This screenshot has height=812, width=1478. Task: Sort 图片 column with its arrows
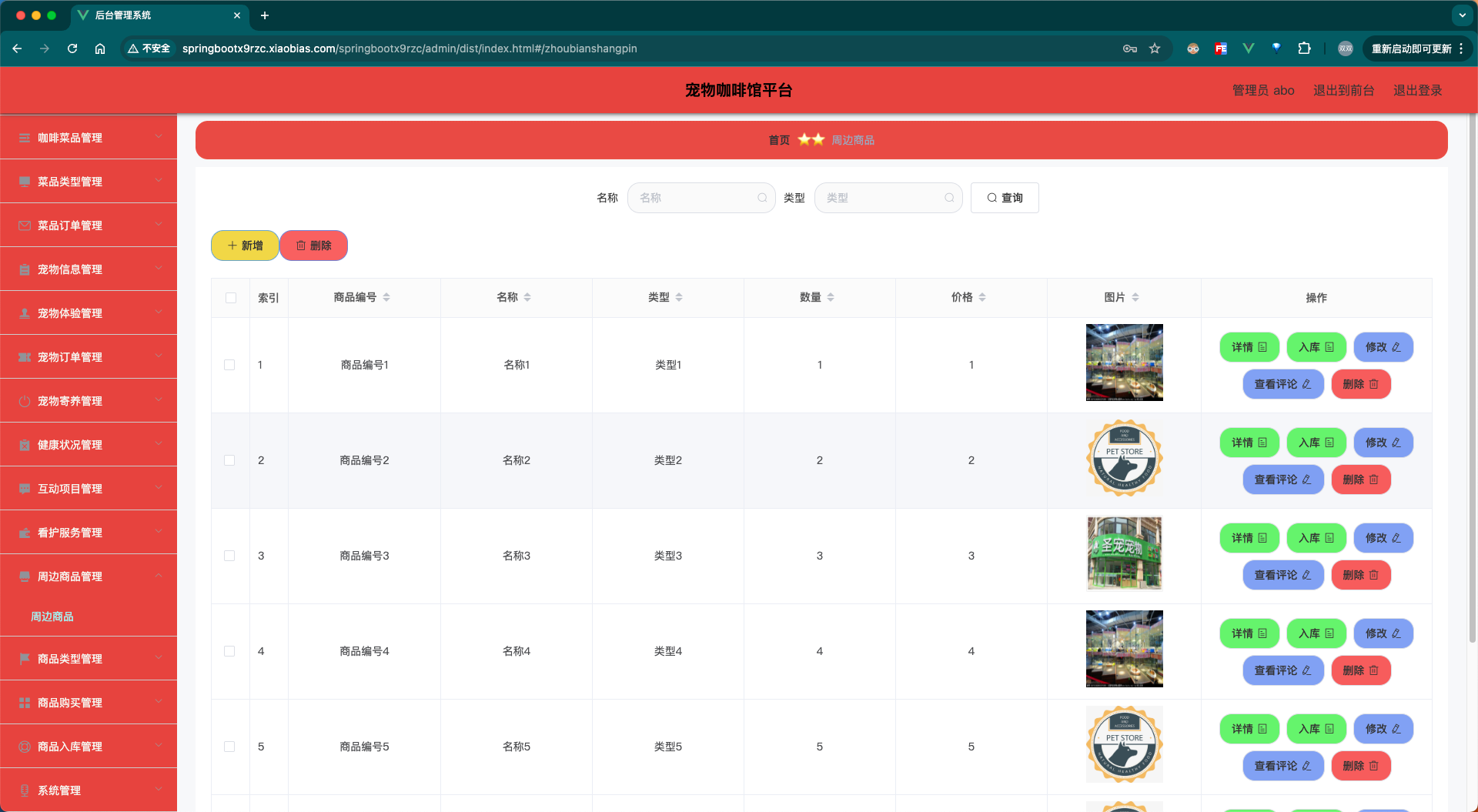click(1135, 297)
